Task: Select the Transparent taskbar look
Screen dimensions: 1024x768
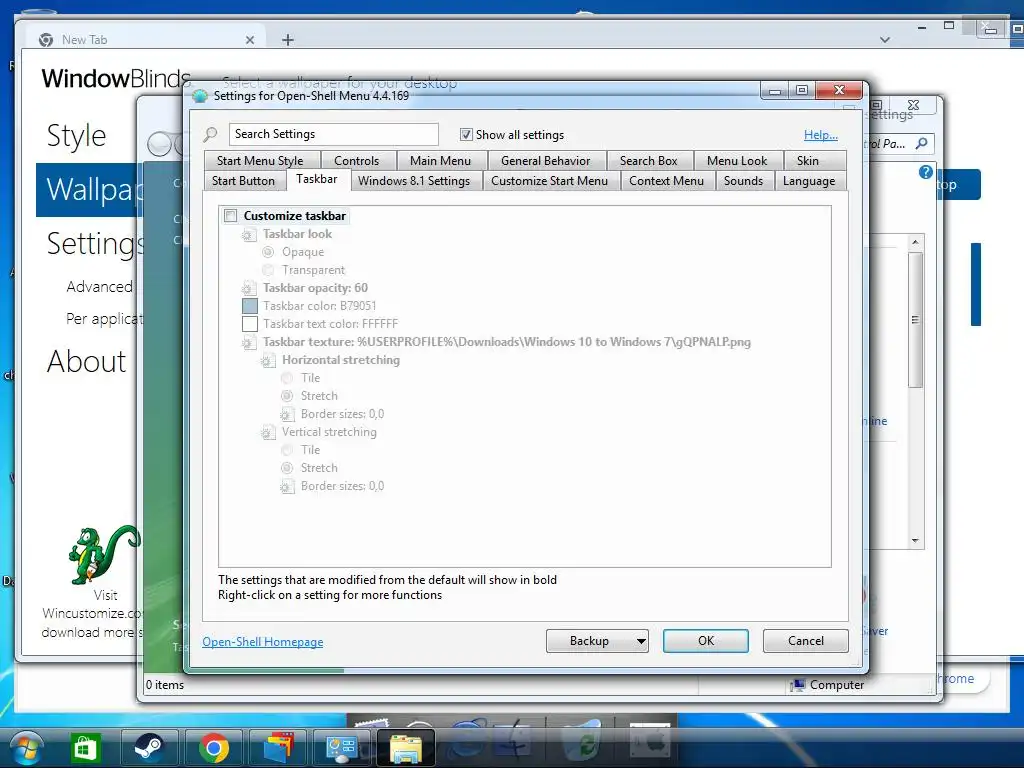Action: (x=268, y=270)
